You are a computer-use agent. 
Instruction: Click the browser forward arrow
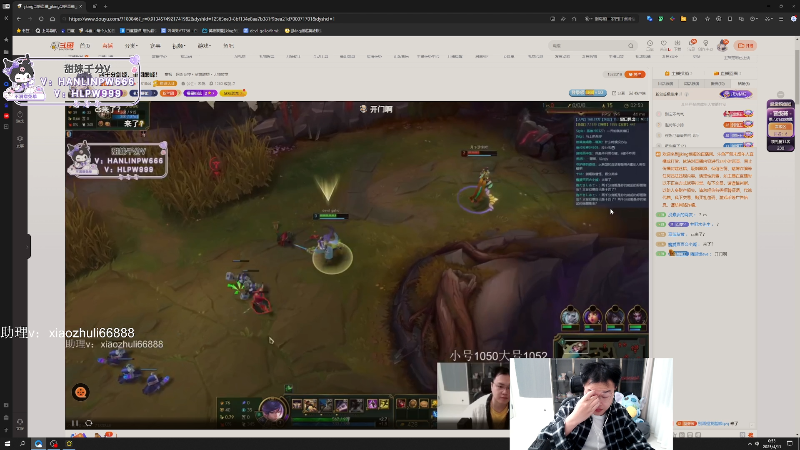(30, 19)
